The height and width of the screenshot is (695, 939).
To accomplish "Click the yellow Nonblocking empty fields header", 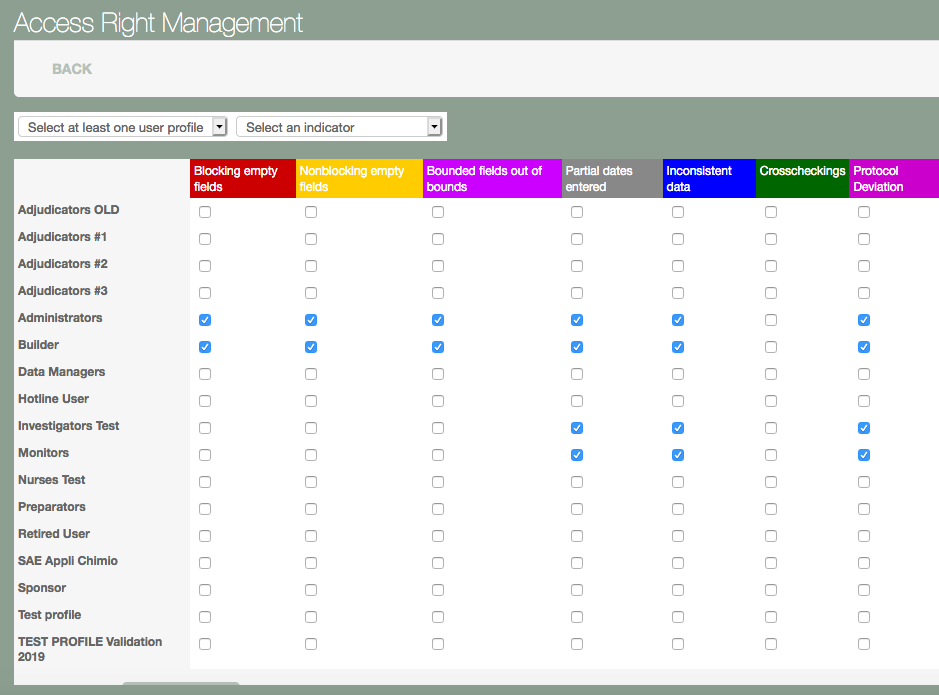I will [359, 179].
